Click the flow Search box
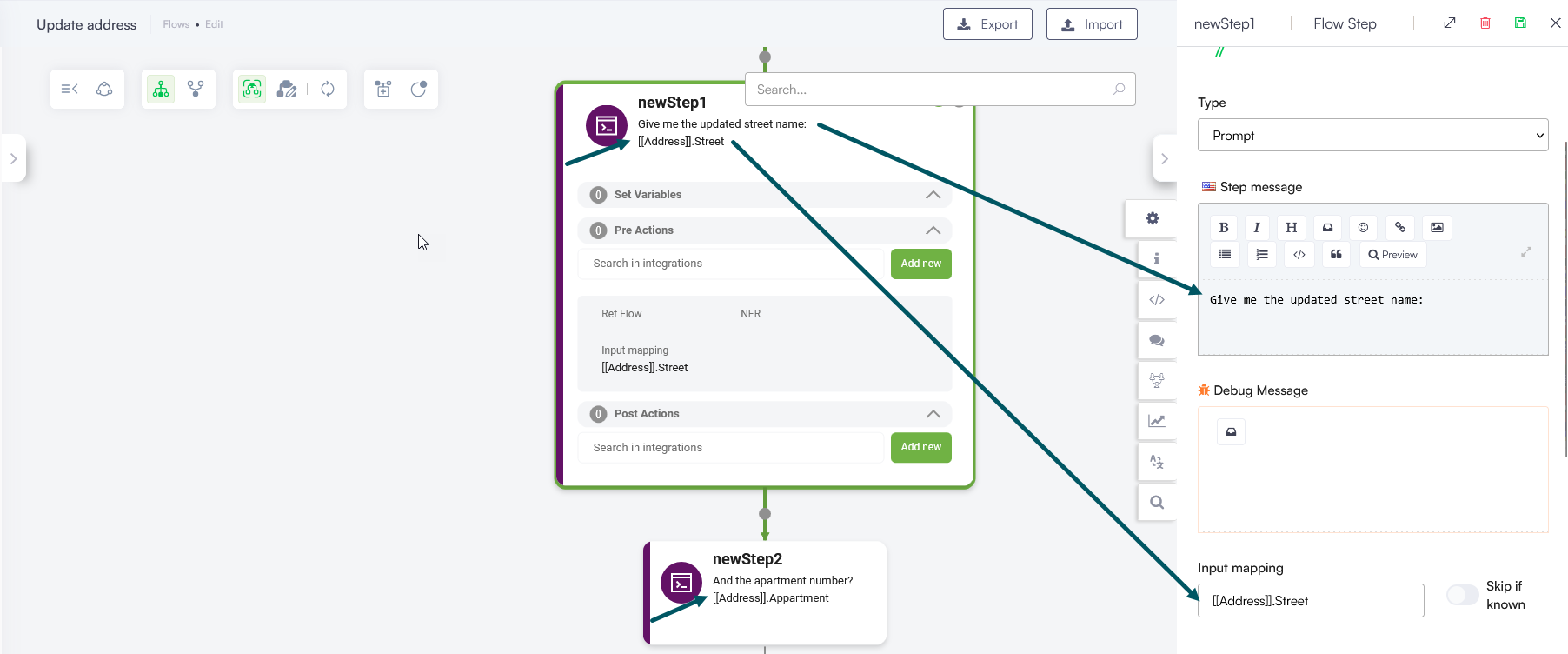Viewport: 1568px width, 654px height. 932,90
